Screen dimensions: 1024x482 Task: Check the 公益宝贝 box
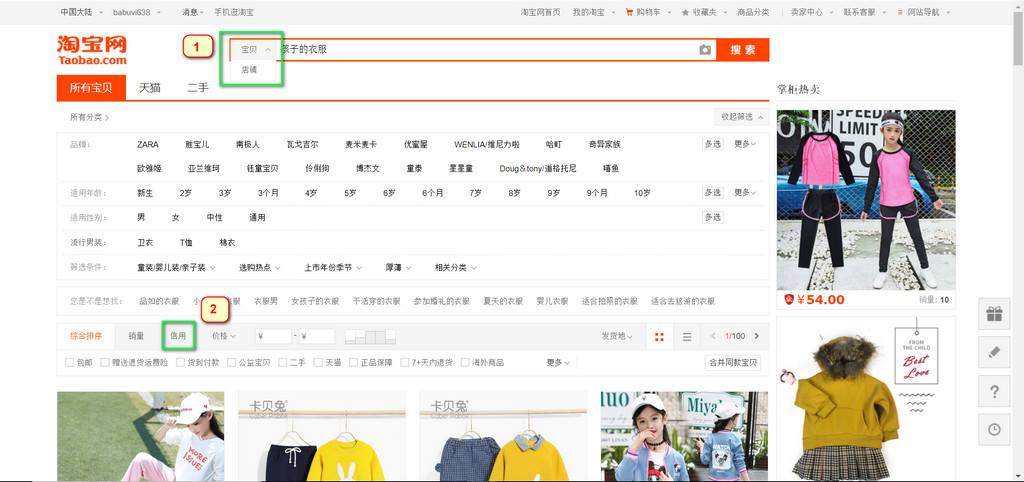[231, 362]
